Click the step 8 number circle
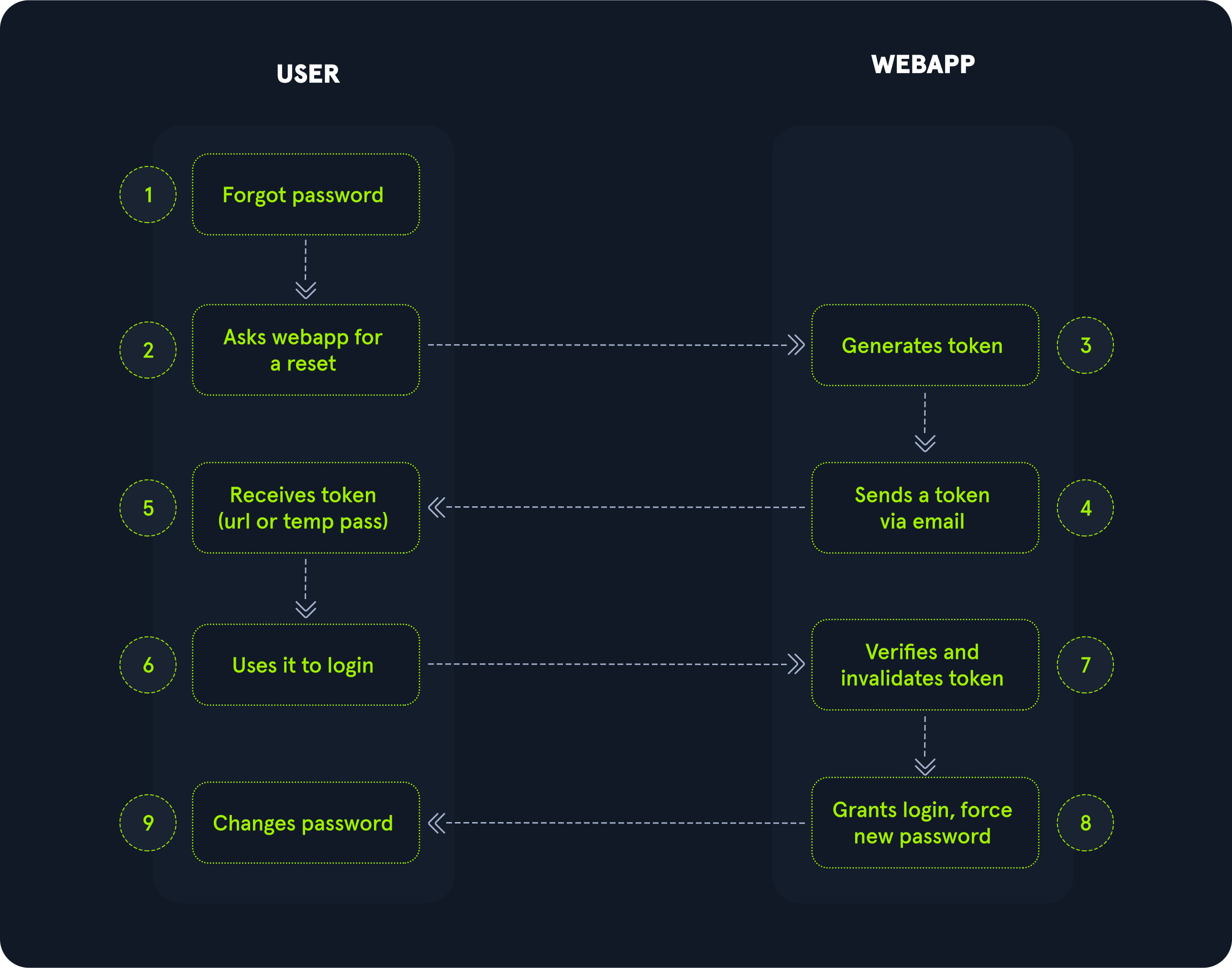This screenshot has width=1232, height=968. tap(1085, 823)
